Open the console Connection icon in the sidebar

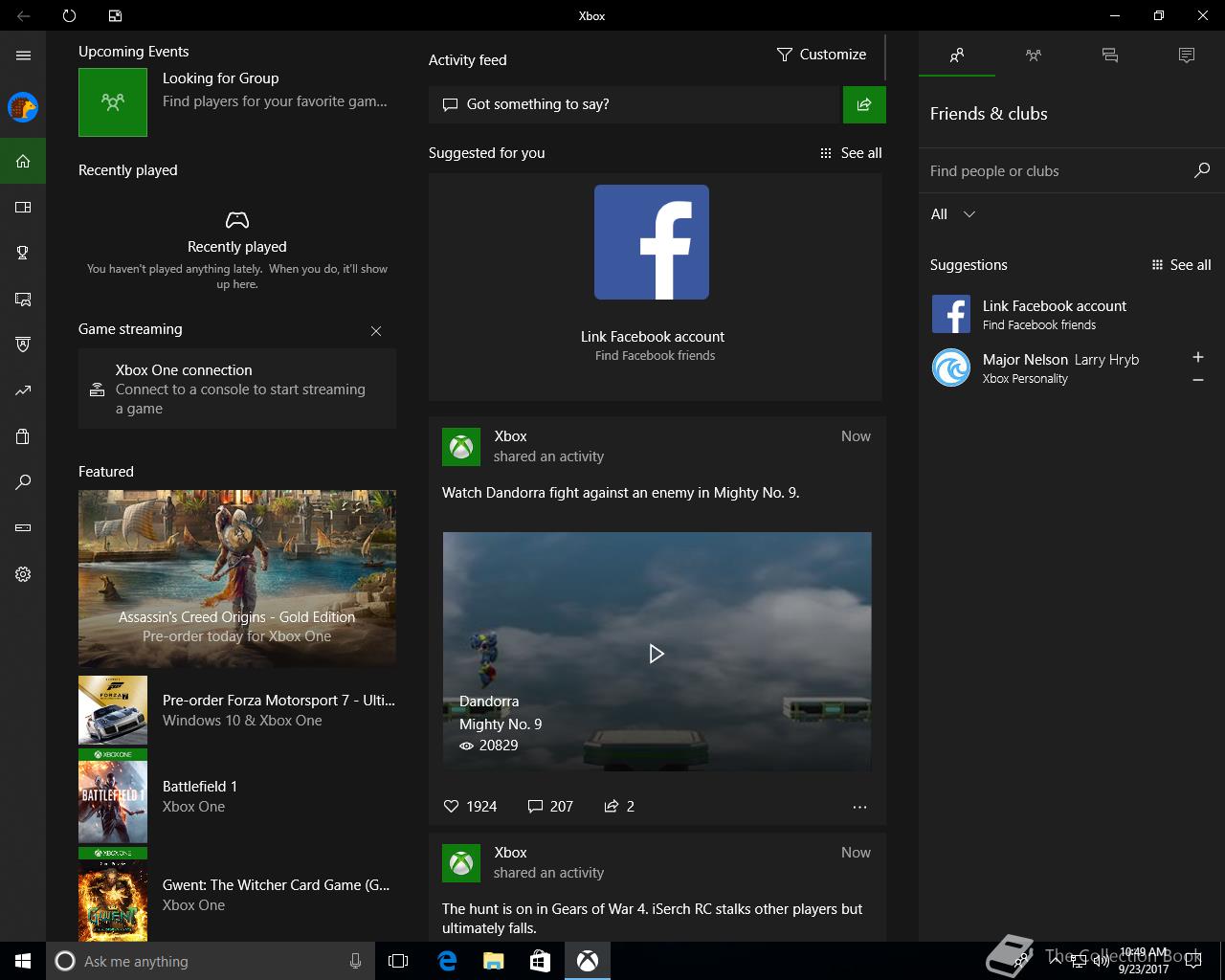point(23,528)
